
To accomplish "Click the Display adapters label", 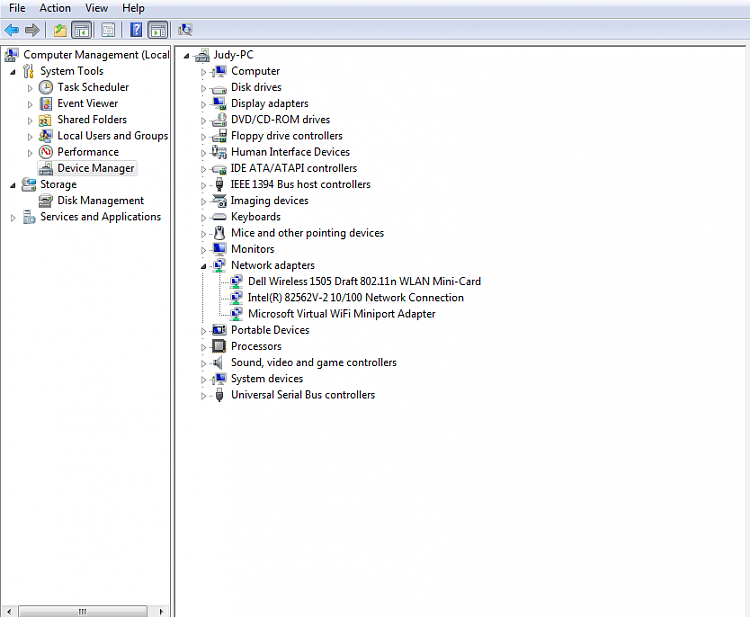I will coord(269,103).
